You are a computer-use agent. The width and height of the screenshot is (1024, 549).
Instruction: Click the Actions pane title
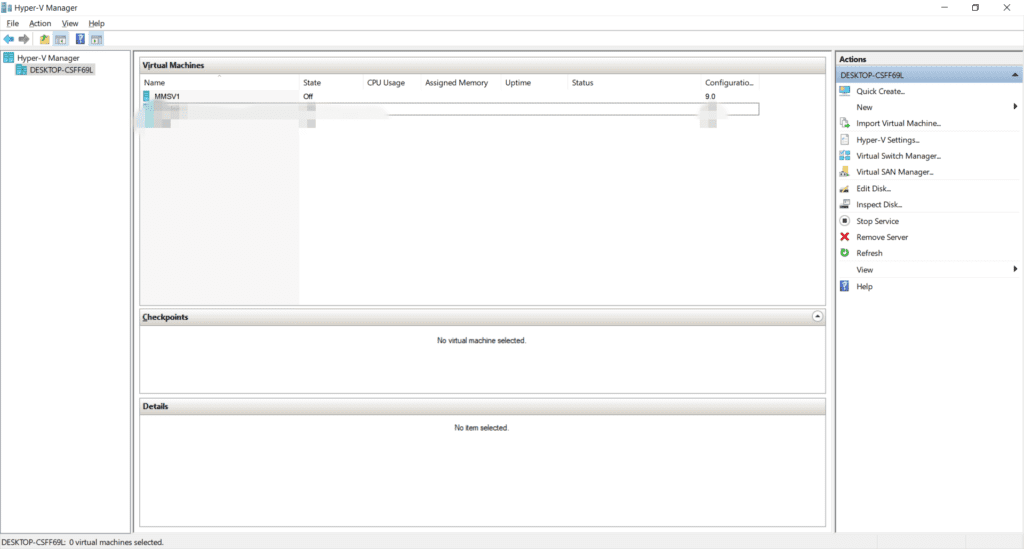click(x=852, y=59)
